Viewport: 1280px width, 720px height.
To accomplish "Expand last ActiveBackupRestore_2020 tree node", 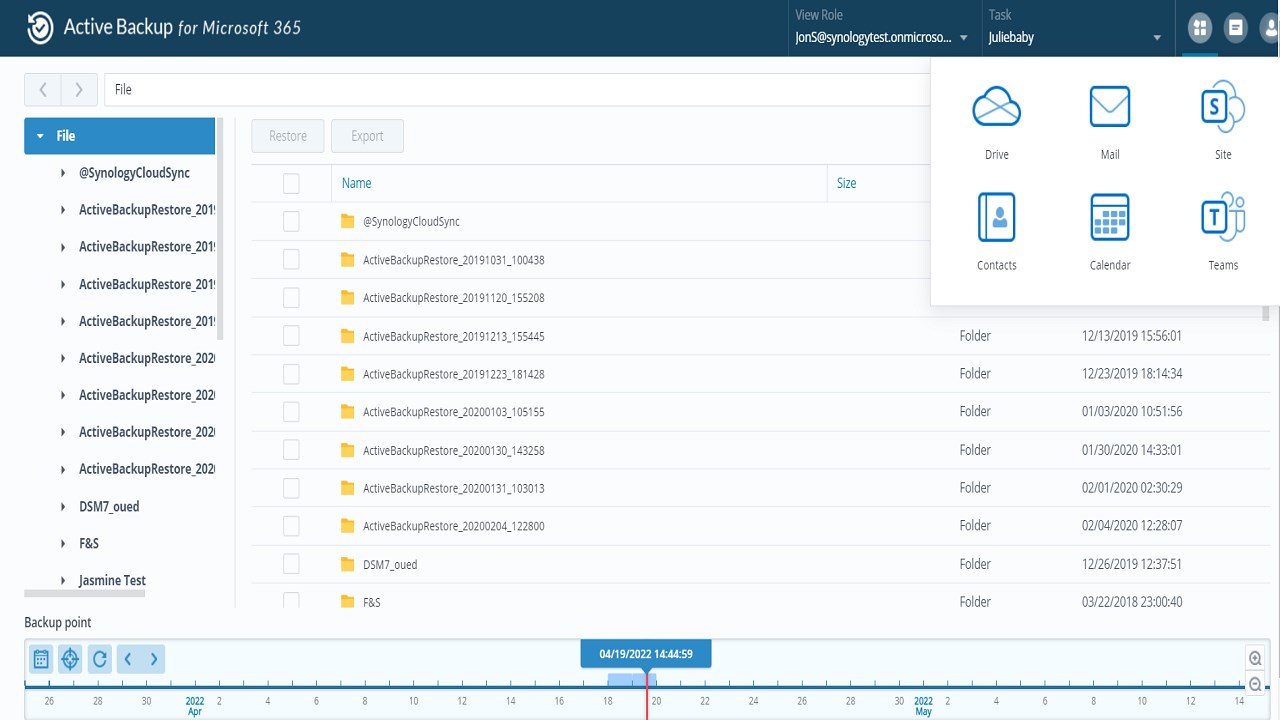I will tap(63, 469).
